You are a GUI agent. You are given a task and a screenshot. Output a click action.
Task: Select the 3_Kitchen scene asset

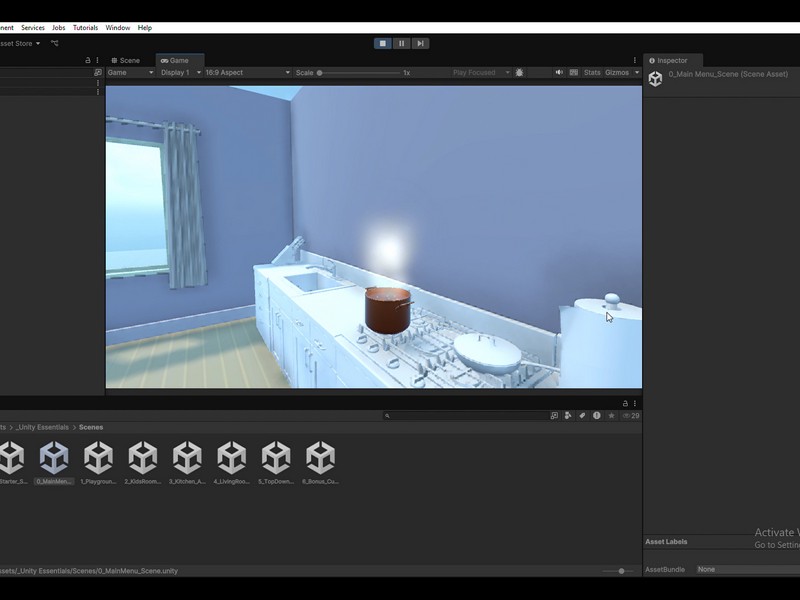pyautogui.click(x=187, y=459)
